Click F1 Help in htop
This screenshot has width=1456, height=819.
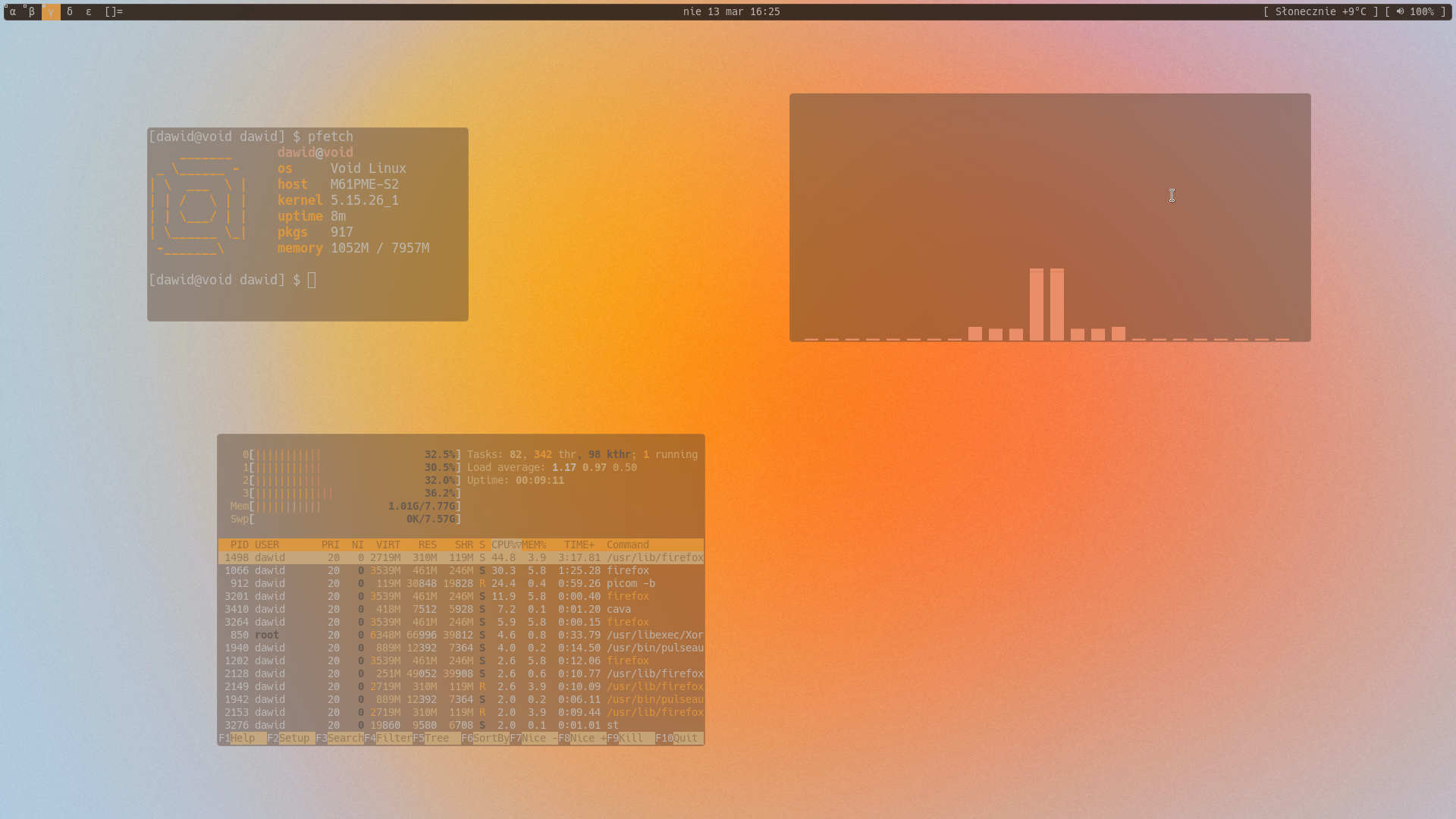(x=243, y=738)
